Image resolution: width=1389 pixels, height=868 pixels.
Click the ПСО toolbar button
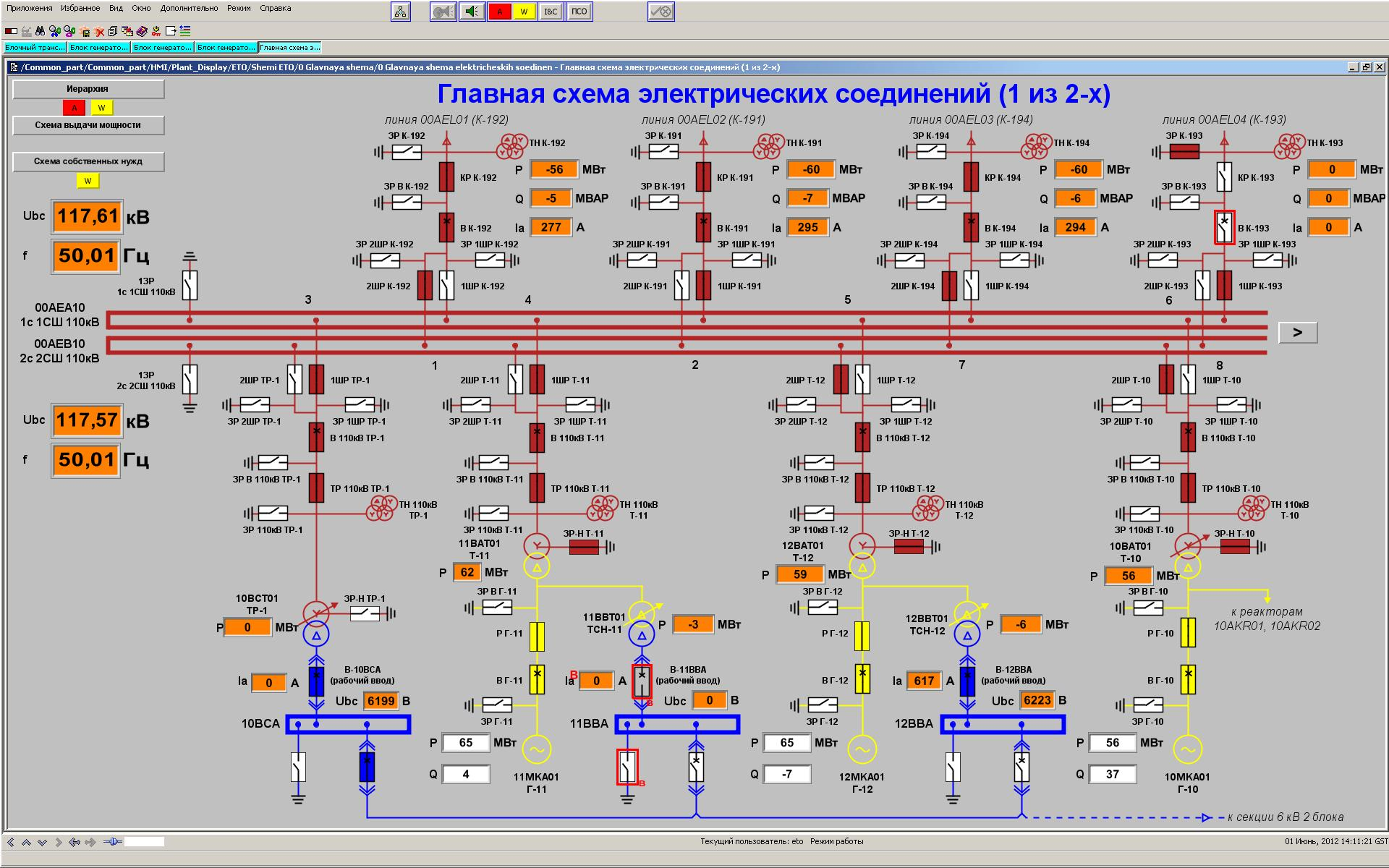[x=579, y=12]
